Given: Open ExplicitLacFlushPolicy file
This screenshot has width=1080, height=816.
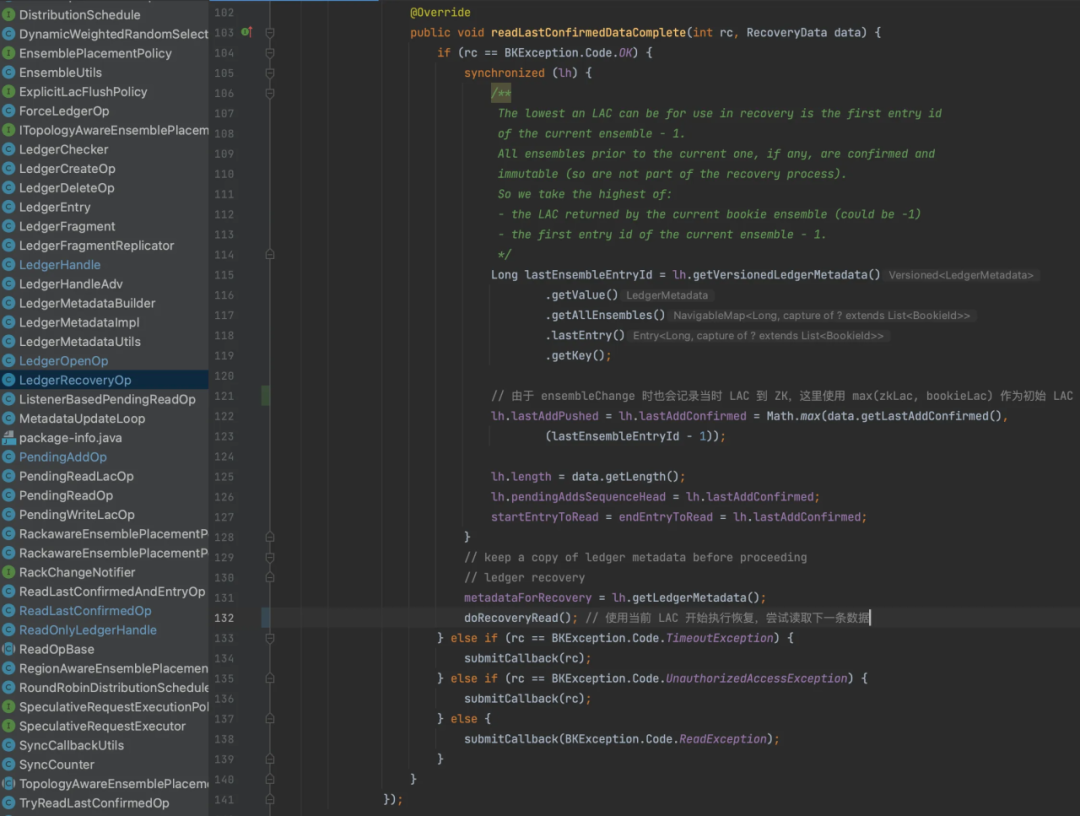Looking at the screenshot, I should point(83,92).
